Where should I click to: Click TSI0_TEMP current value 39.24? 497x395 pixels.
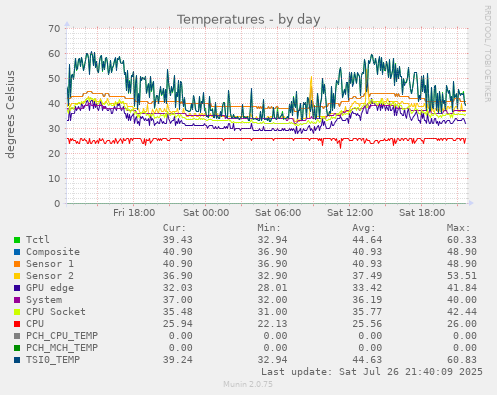pyautogui.click(x=178, y=360)
